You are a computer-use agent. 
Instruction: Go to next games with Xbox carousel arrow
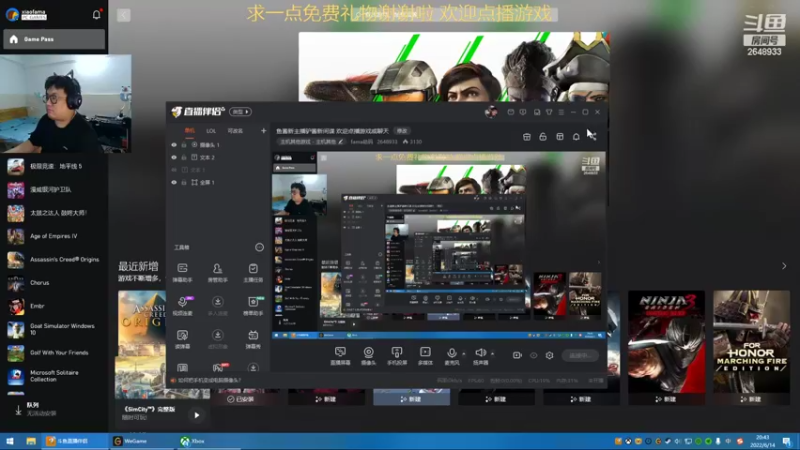click(x=784, y=266)
